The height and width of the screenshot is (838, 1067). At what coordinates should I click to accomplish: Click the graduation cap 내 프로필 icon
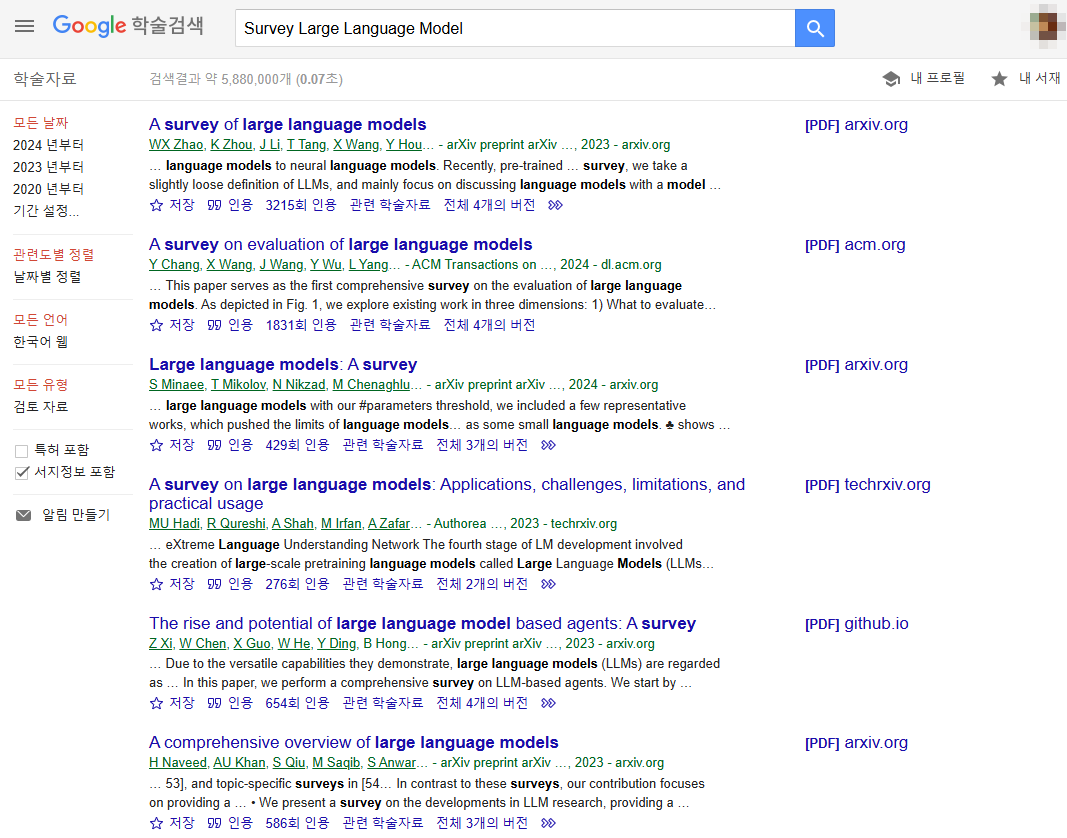(891, 79)
